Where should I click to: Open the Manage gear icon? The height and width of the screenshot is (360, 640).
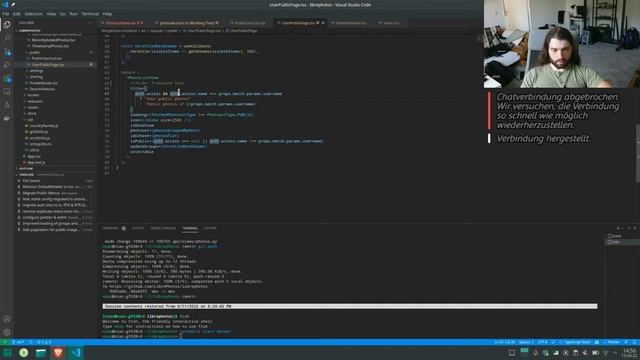pyautogui.click(x=7, y=332)
